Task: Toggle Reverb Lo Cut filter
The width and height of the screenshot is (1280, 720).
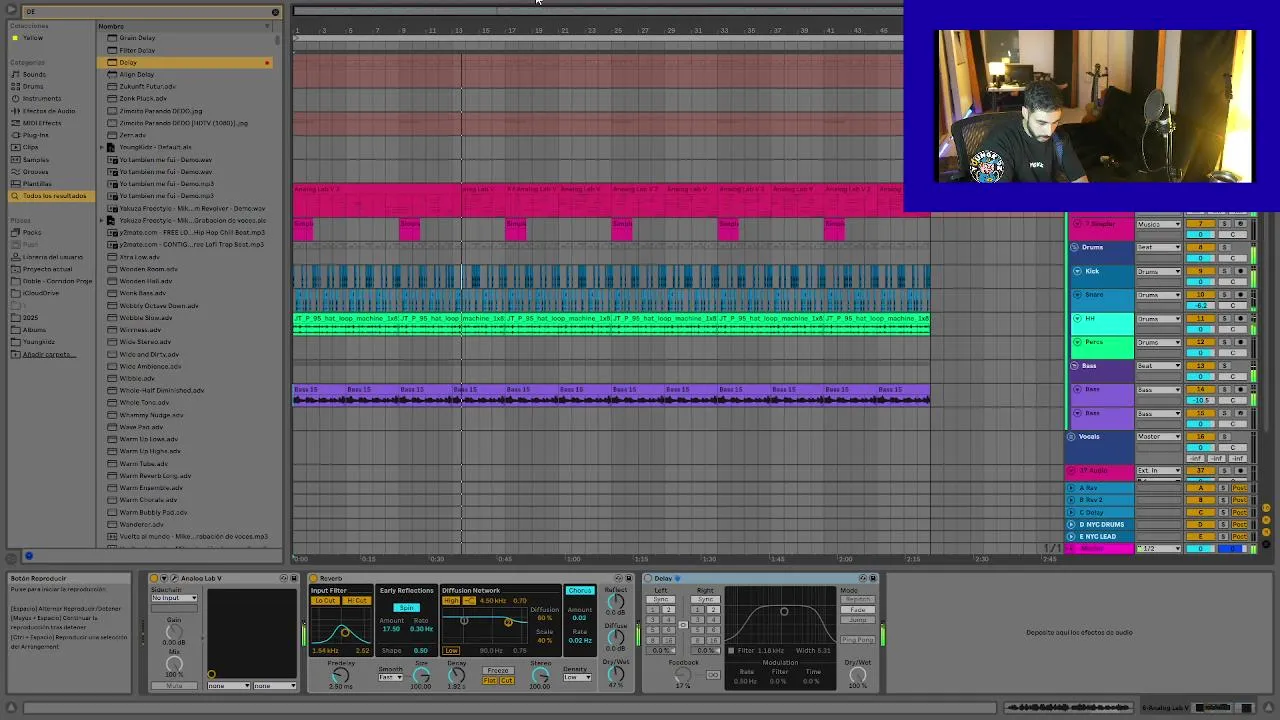Action: pyautogui.click(x=325, y=600)
